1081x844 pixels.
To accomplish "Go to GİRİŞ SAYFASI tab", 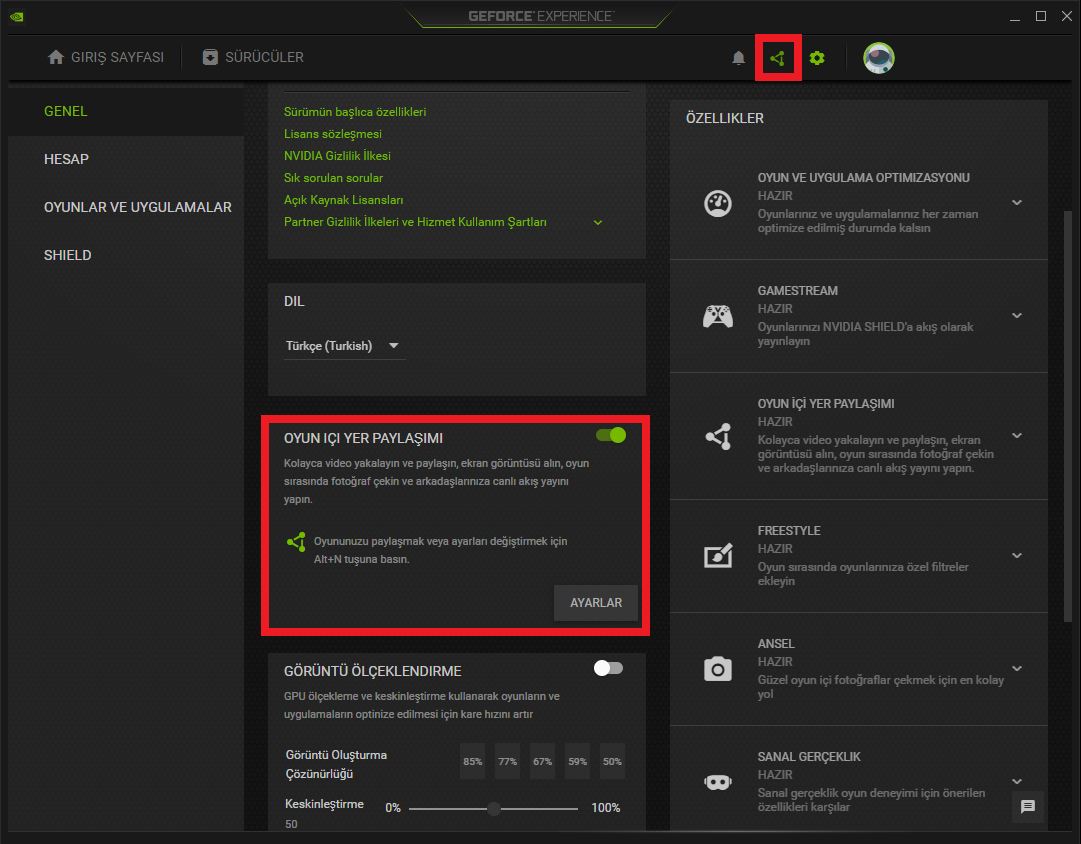I will coord(105,57).
